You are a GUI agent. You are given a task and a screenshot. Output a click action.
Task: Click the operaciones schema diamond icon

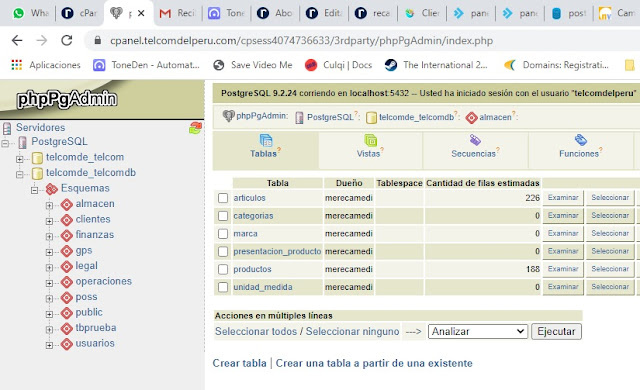[67, 282]
